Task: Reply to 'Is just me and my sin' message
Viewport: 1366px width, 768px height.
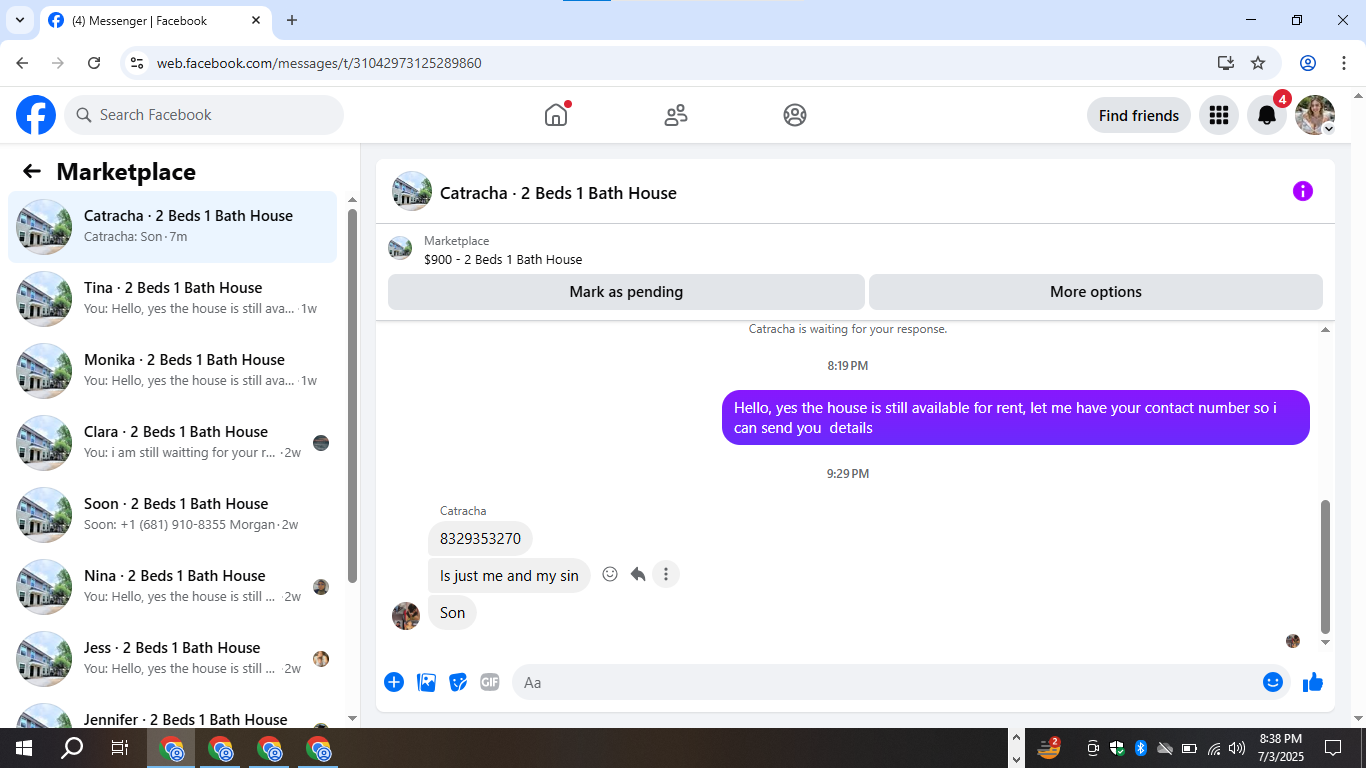Action: click(638, 574)
